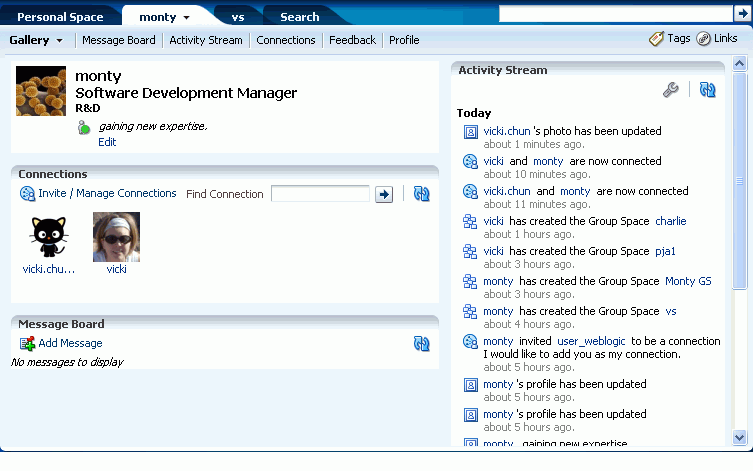The width and height of the screenshot is (753, 471).
Task: Click group space icon beside charlie entry
Action: click(470, 221)
